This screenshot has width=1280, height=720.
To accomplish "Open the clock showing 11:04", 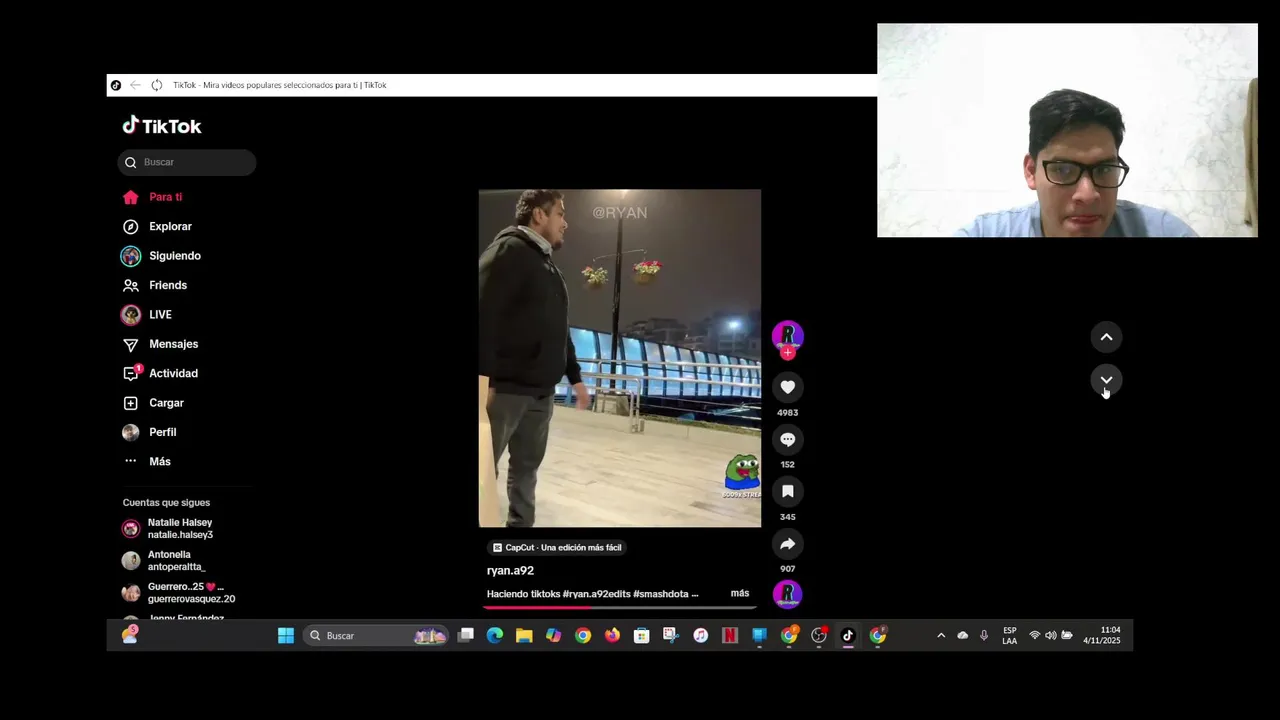I will (x=1102, y=636).
